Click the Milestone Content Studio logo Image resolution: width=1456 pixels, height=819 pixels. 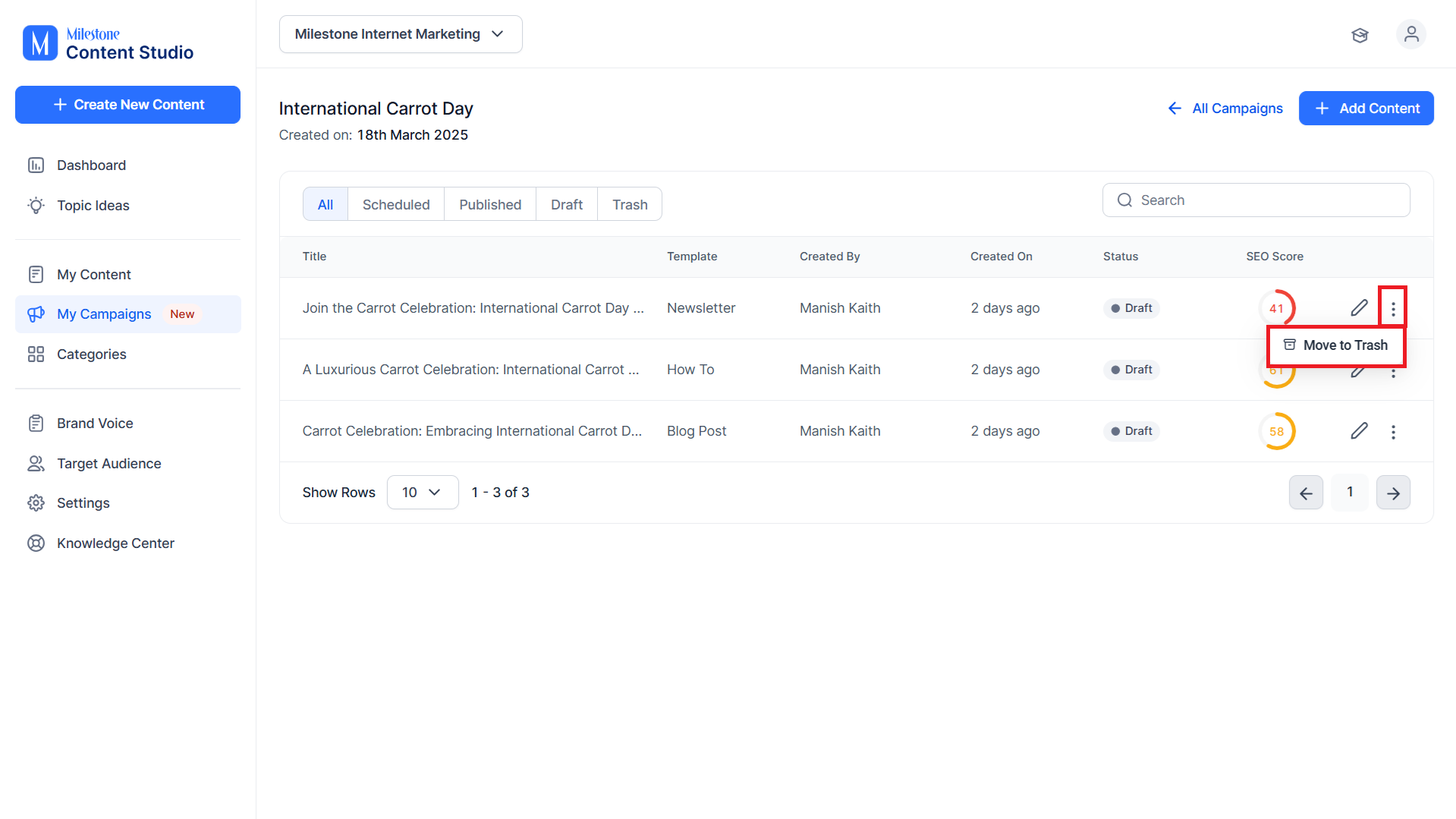pos(108,43)
